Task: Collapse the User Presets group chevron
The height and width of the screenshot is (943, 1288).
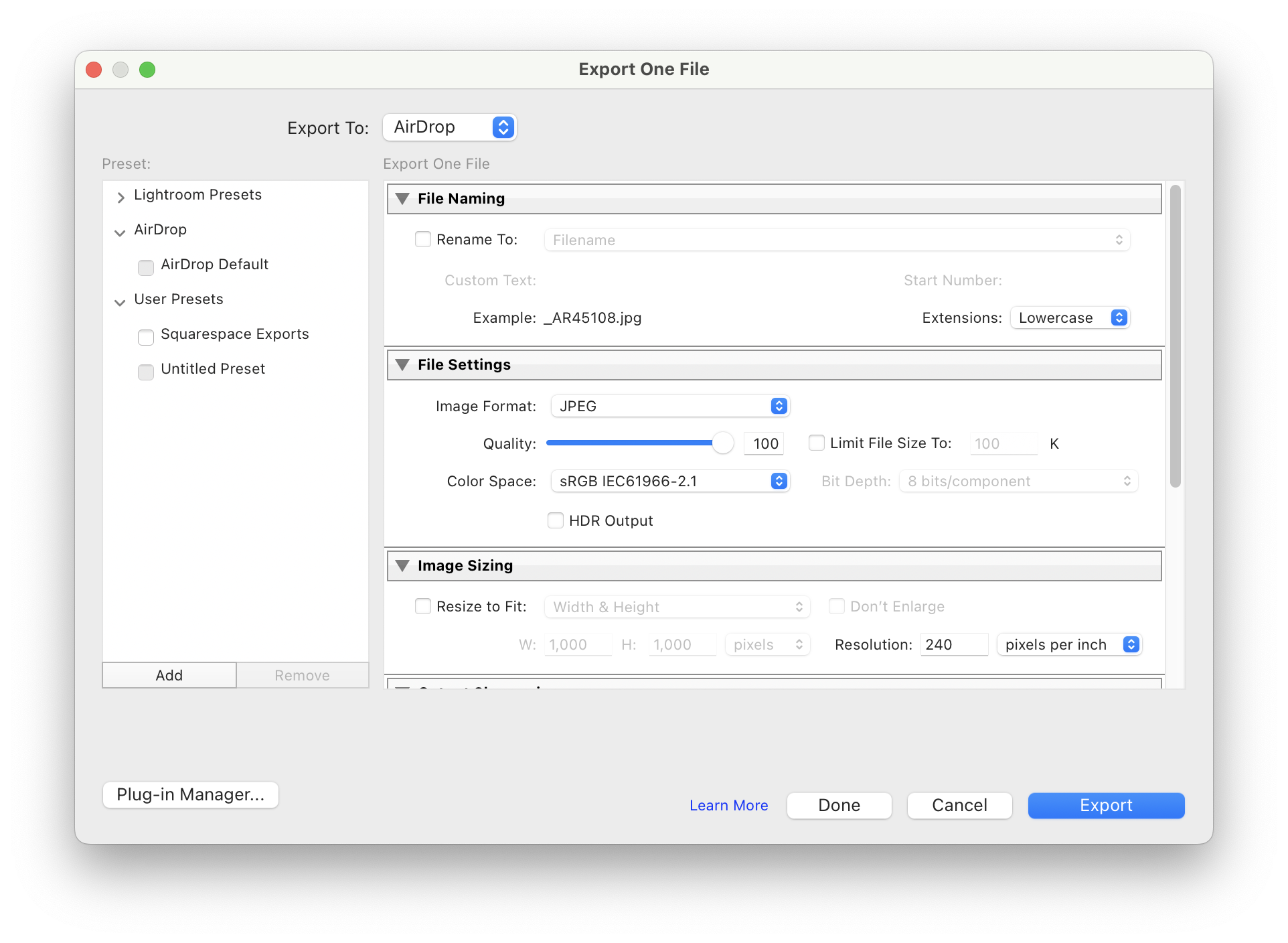Action: pyautogui.click(x=120, y=302)
